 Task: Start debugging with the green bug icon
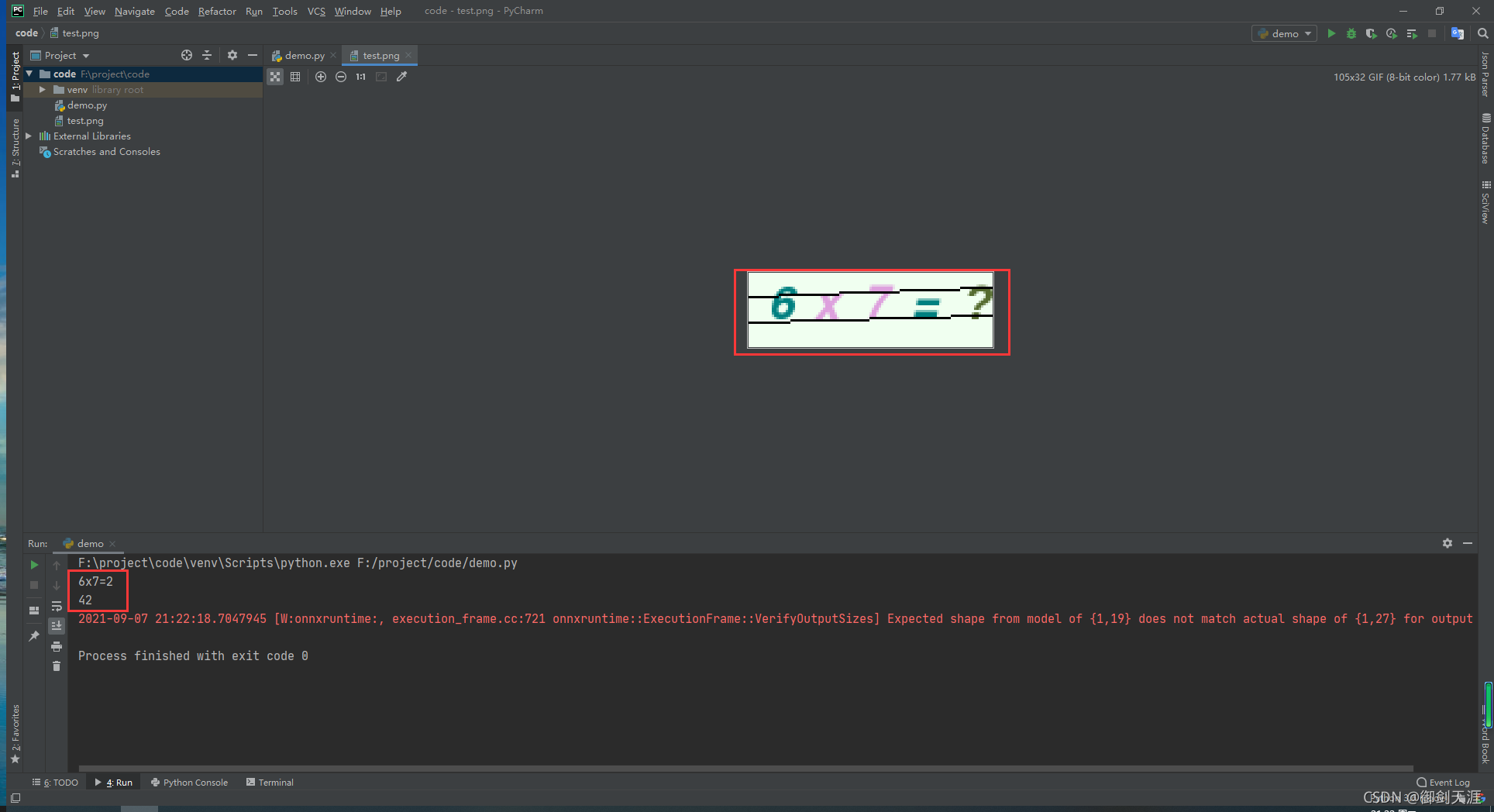point(1351,33)
